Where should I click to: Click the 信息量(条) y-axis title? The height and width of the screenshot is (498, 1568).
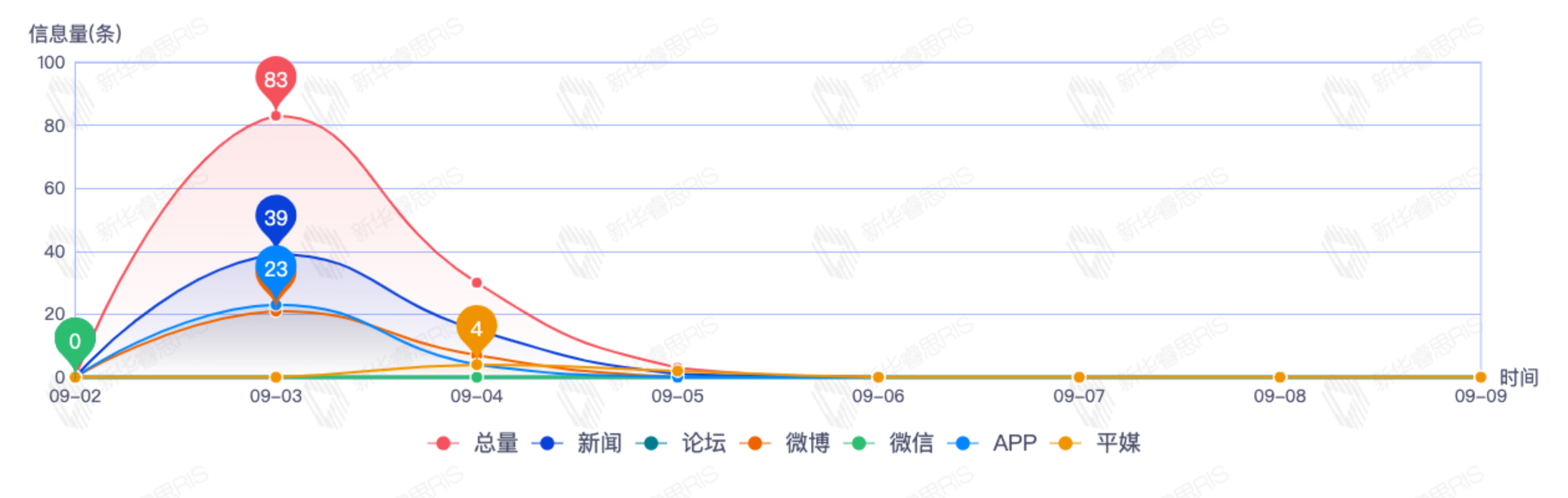[75, 34]
